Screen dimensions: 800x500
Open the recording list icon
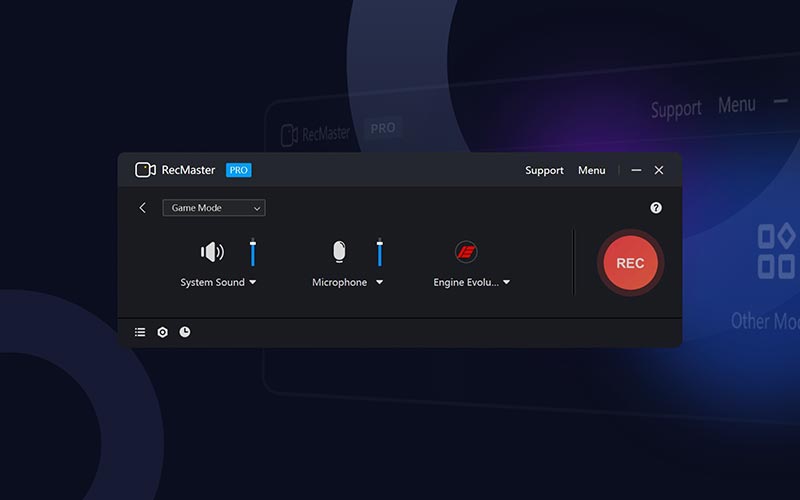pos(140,332)
